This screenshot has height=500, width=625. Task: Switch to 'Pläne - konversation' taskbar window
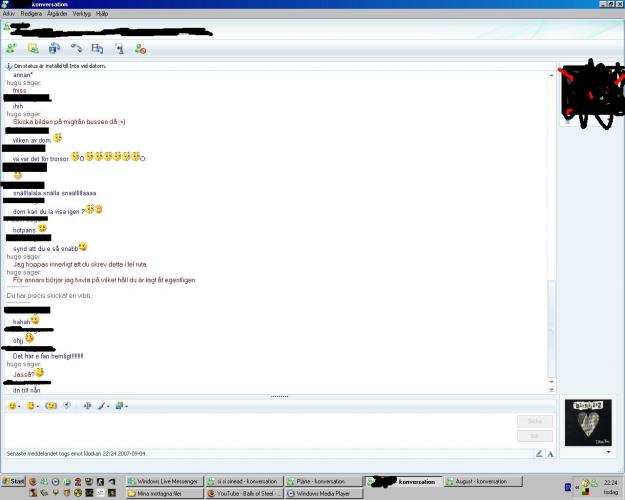(x=324, y=481)
